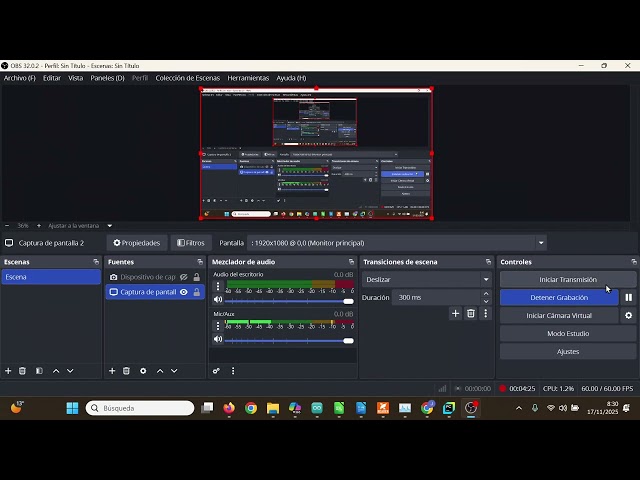Delete transition with trash icon

click(x=471, y=313)
